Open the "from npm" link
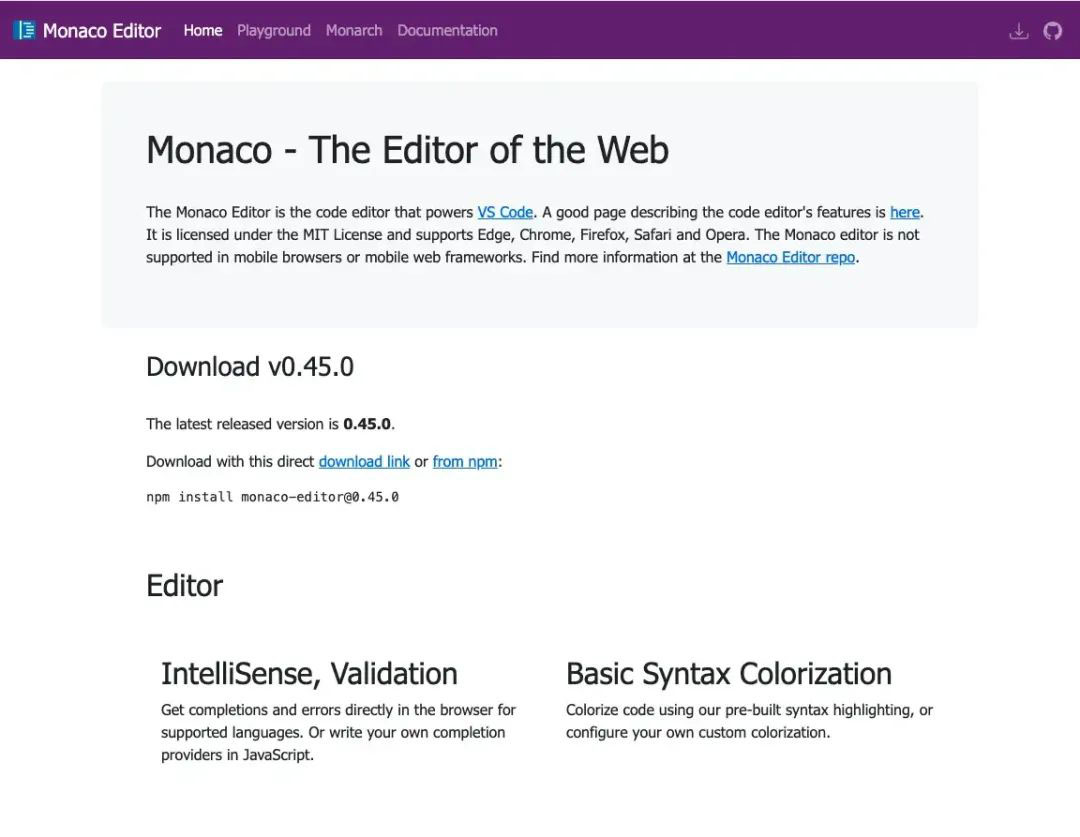 point(464,461)
